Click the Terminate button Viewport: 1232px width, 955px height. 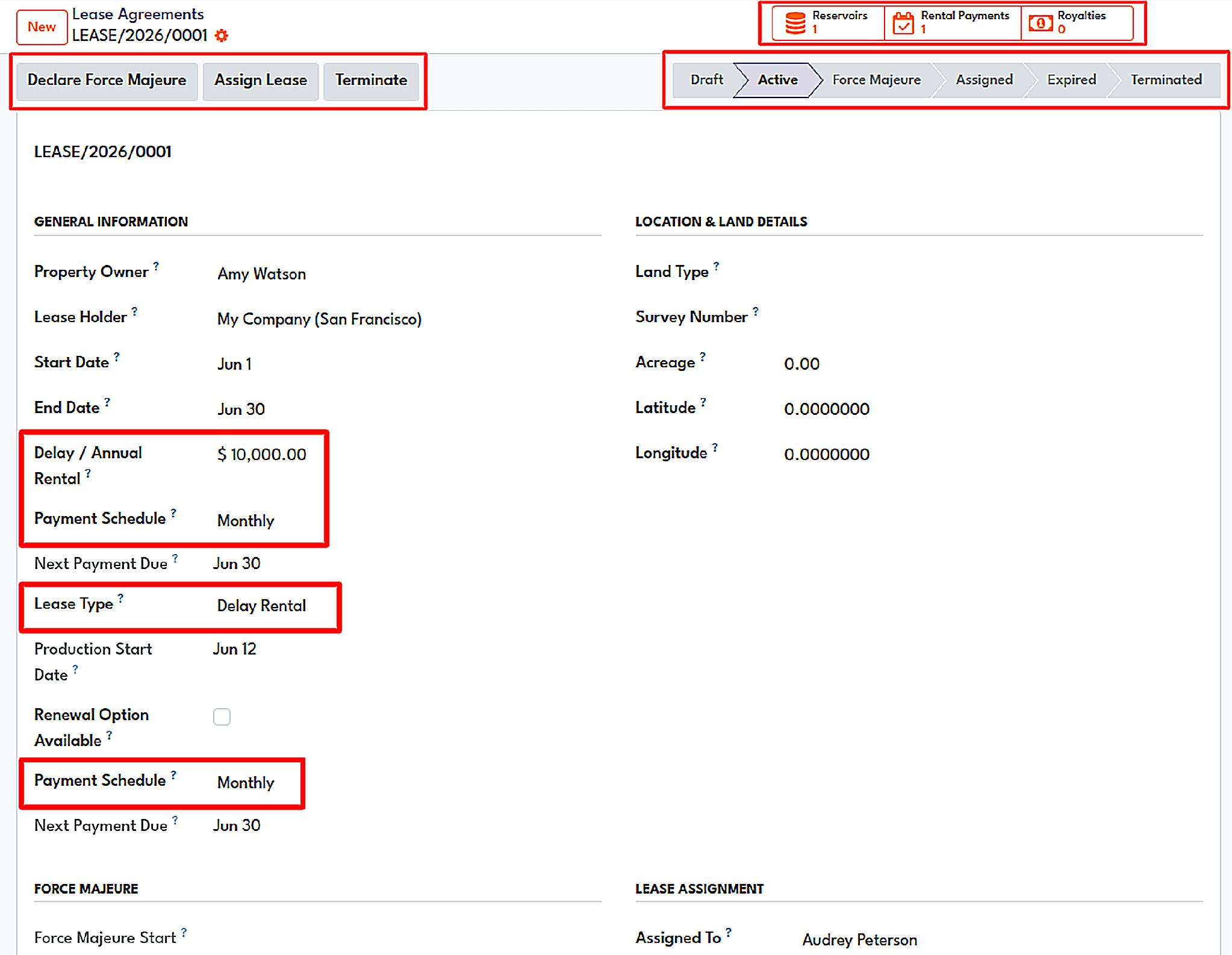coord(371,81)
